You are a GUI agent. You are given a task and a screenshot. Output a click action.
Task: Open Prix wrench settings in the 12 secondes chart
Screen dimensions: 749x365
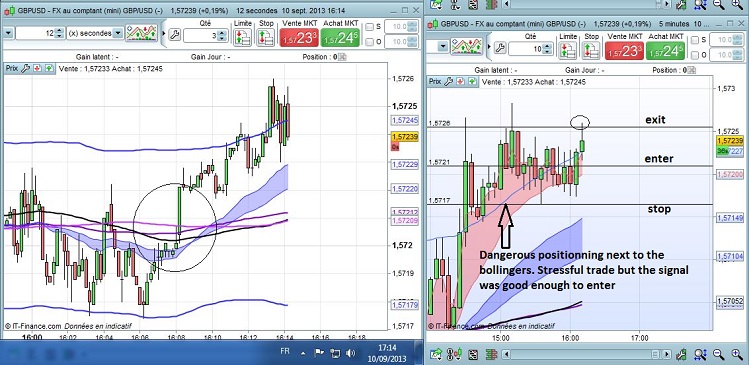click(x=26, y=68)
